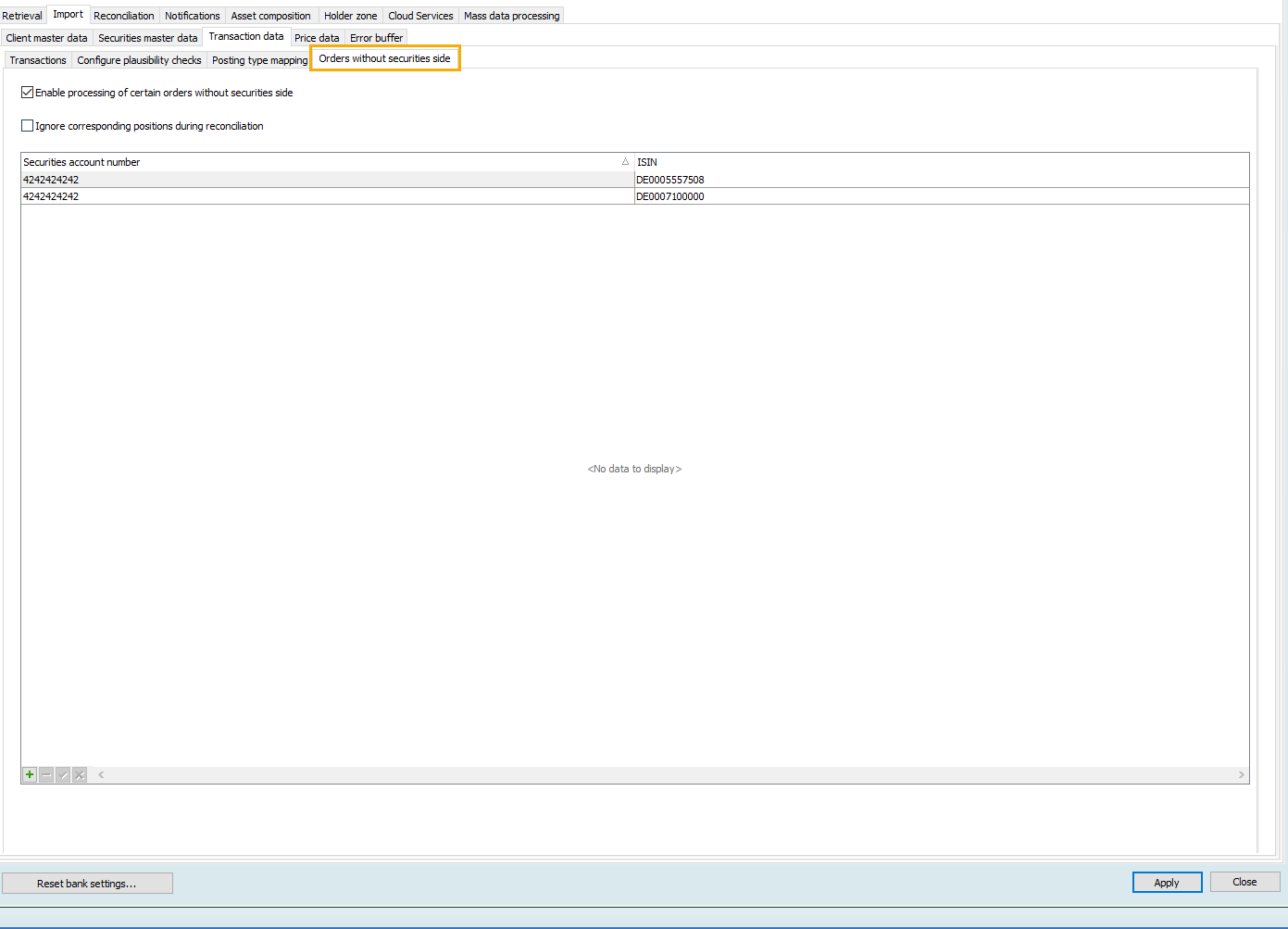
Task: Click the checkmark post-edit icon
Action: [x=63, y=774]
